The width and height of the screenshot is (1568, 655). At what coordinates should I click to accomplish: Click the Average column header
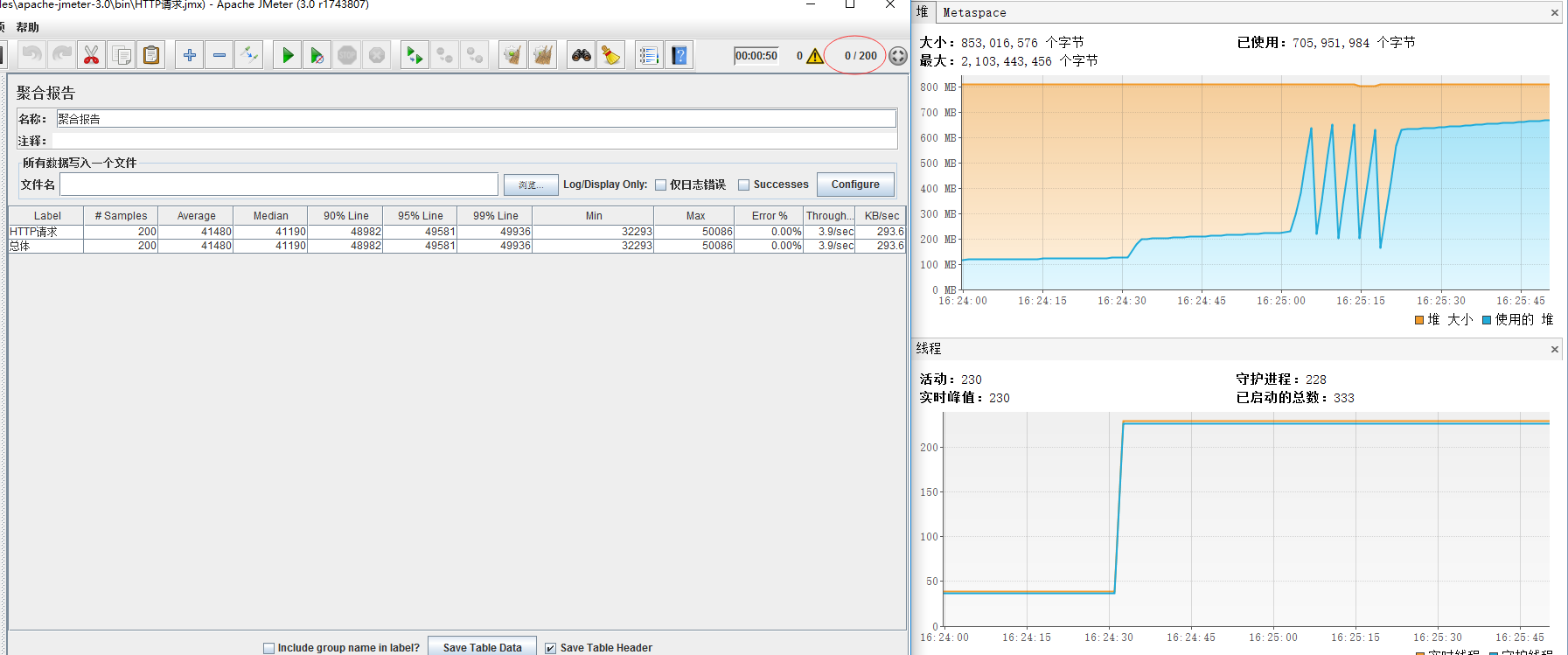(196, 216)
